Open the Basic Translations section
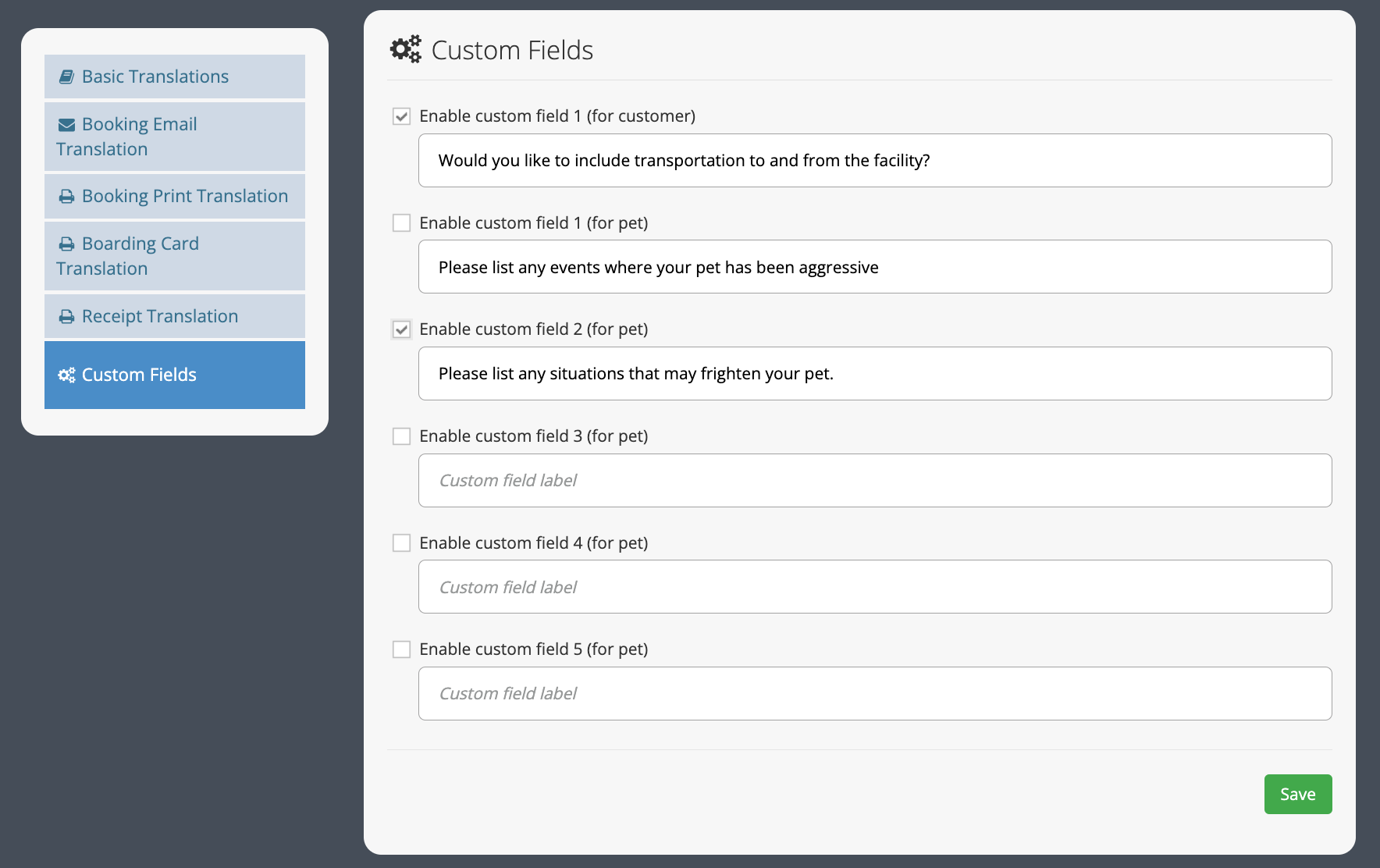Screen dimensions: 1380x868 click(175, 76)
